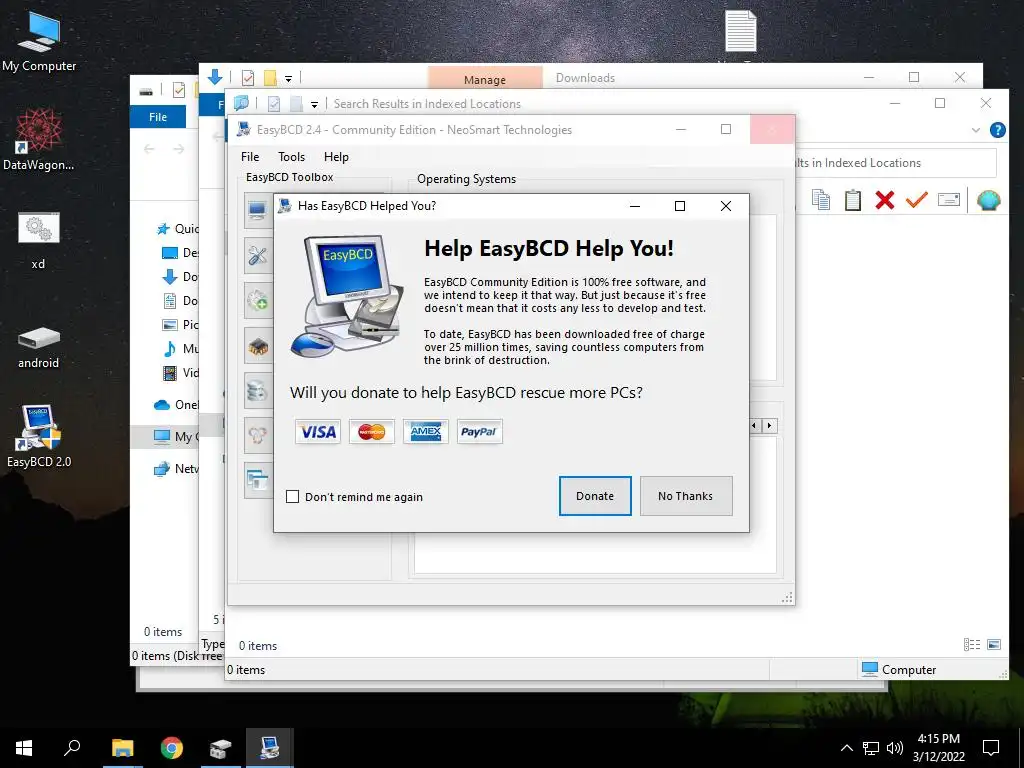Select the My Computer desktop icon

point(39,41)
